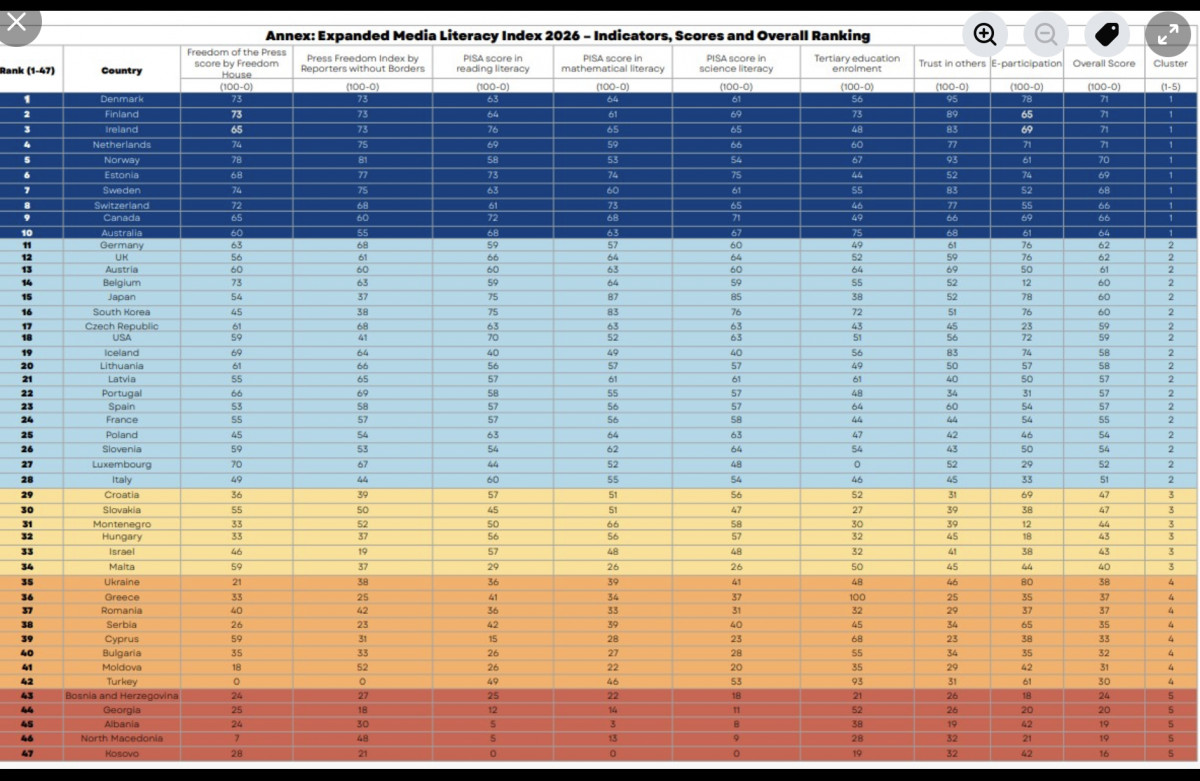Zoom in using the magnifier plus icon
The height and width of the screenshot is (781, 1200).
pyautogui.click(x=985, y=35)
